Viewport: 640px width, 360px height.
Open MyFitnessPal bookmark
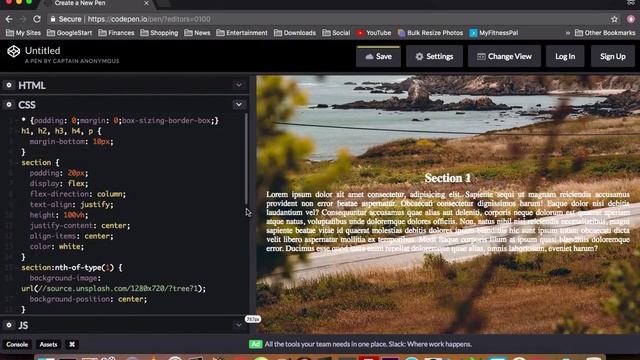click(493, 33)
